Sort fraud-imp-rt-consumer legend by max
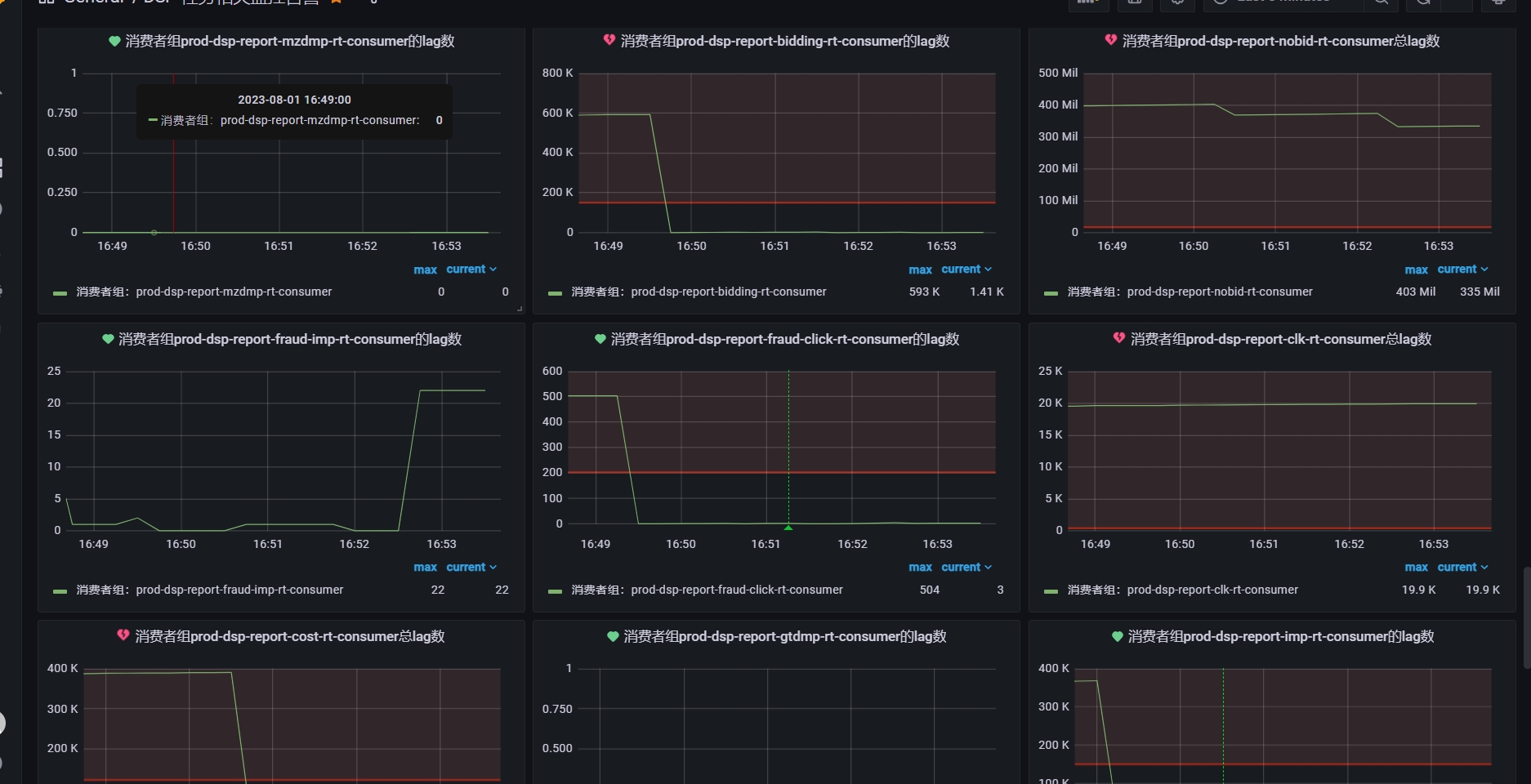 coord(425,568)
